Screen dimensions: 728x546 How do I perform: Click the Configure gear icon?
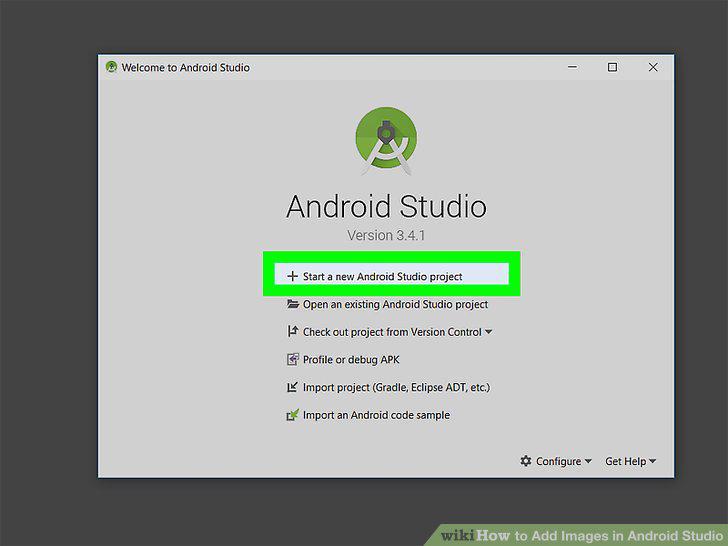(x=526, y=461)
